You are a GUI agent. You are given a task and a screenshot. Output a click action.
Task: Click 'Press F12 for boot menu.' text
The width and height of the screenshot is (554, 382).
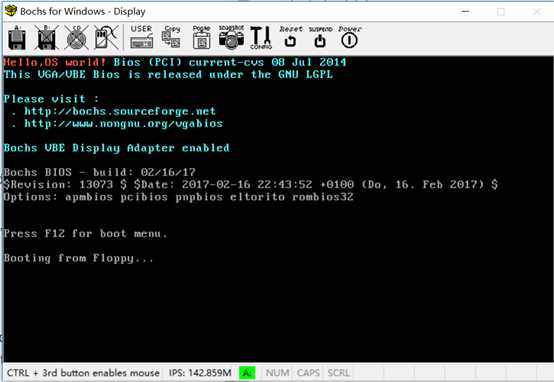click(86, 234)
